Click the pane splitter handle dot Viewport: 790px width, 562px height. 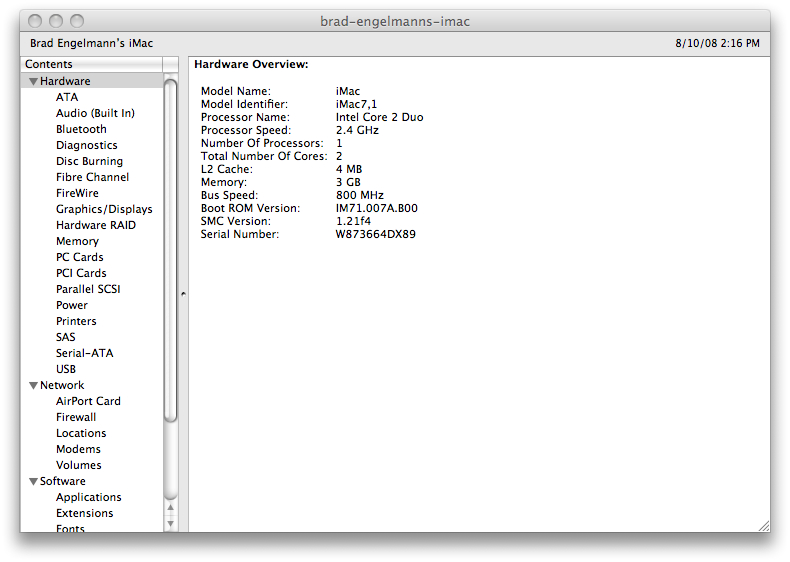pyautogui.click(x=183, y=294)
